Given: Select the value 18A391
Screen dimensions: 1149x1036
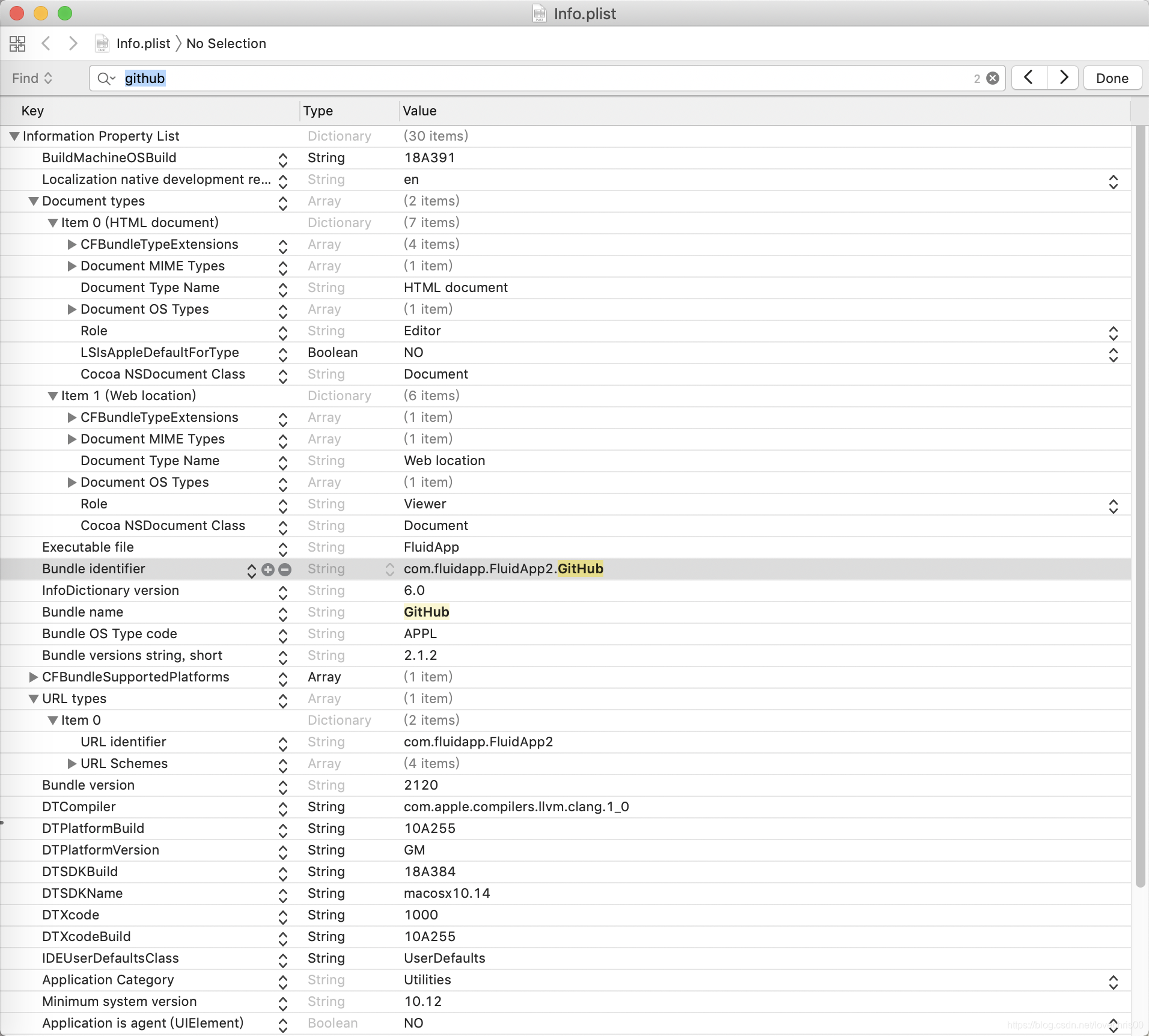Looking at the screenshot, I should (x=429, y=157).
